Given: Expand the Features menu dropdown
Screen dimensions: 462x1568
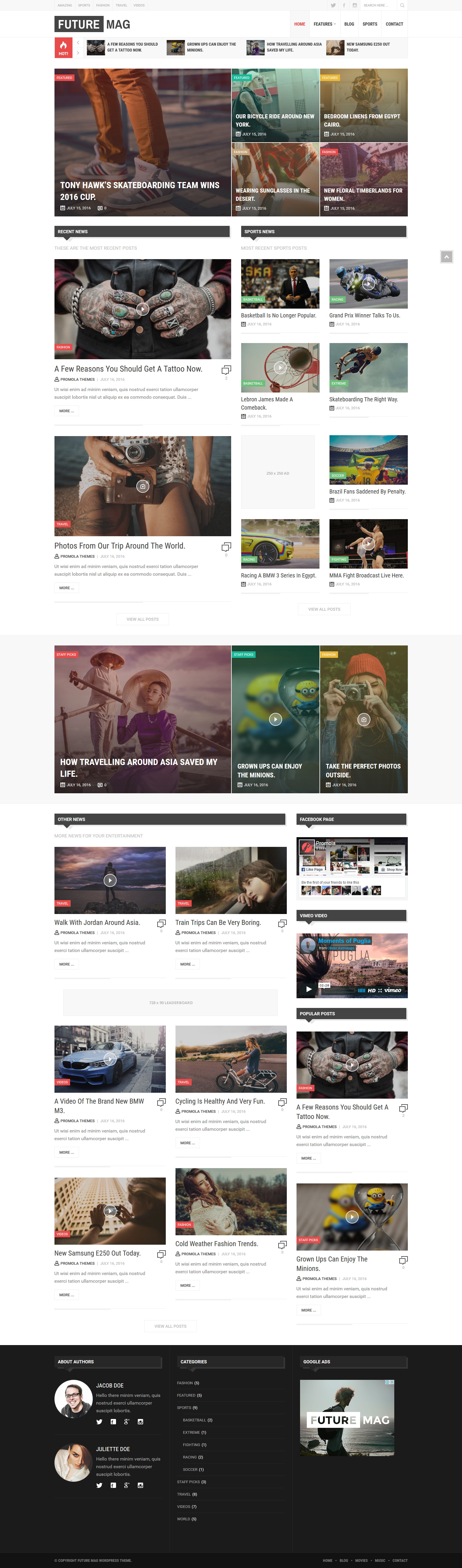Looking at the screenshot, I should point(324,24).
